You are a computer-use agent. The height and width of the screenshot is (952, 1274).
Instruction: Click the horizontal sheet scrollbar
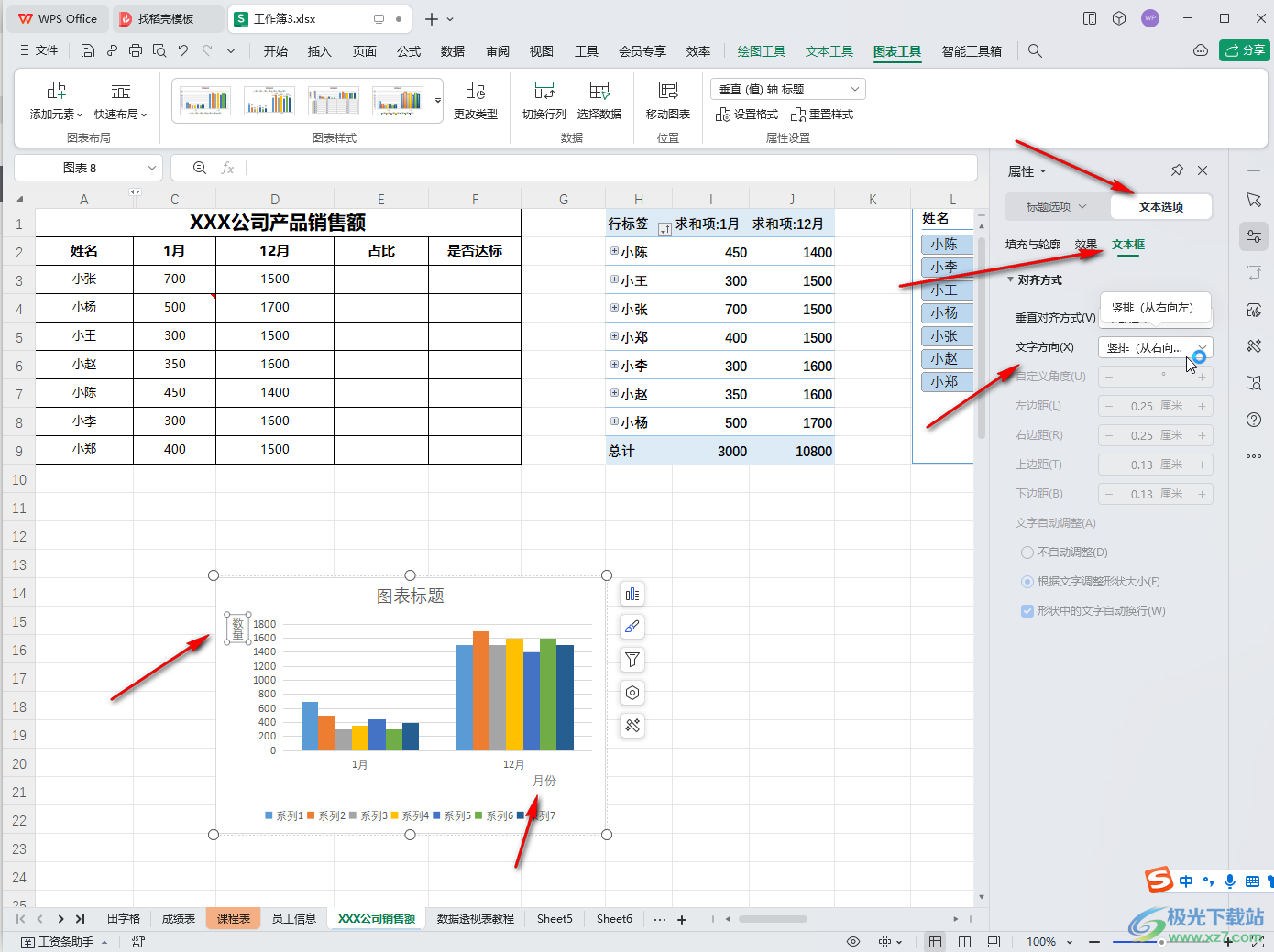[773, 919]
